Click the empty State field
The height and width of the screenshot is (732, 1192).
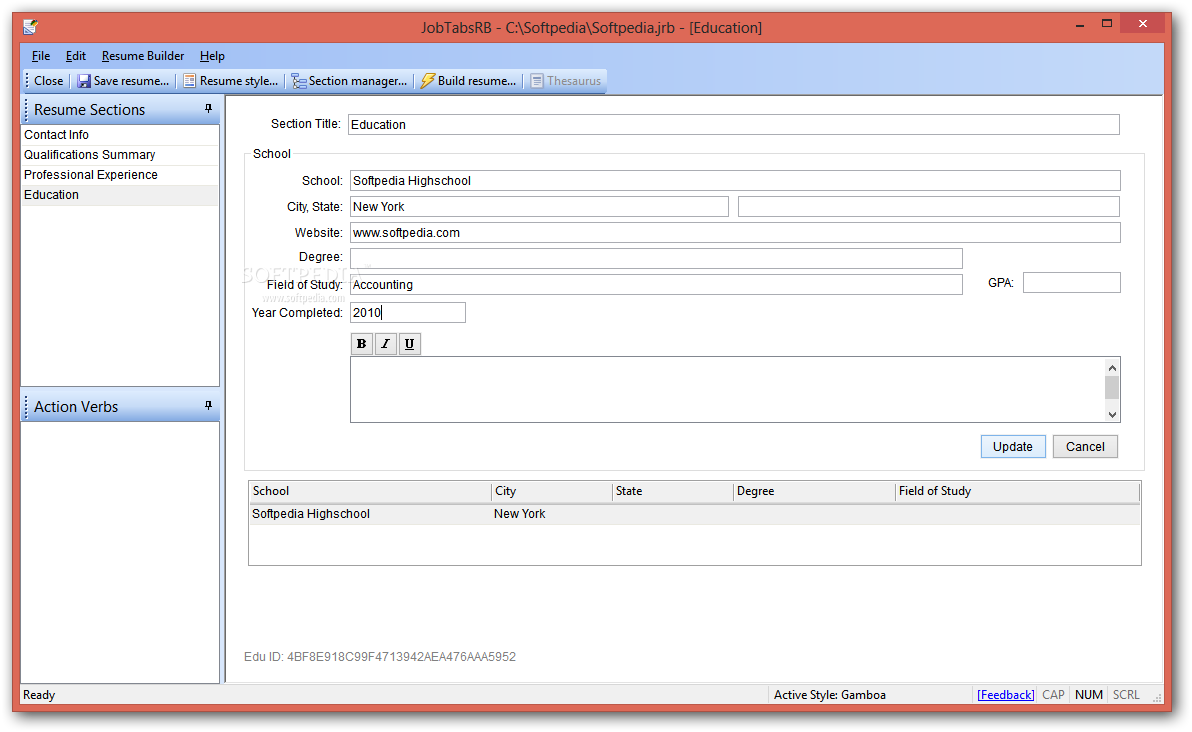[929, 207]
